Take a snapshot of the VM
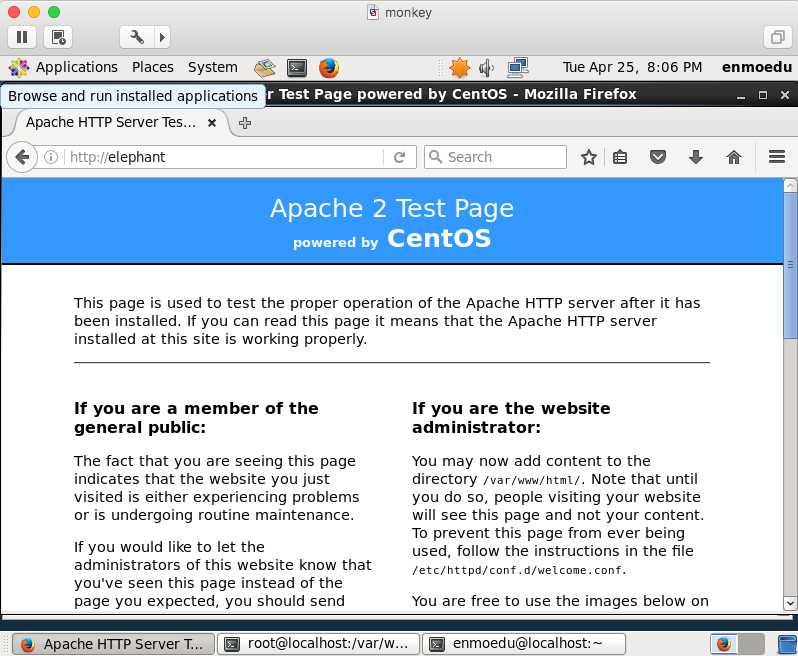 coord(58,37)
